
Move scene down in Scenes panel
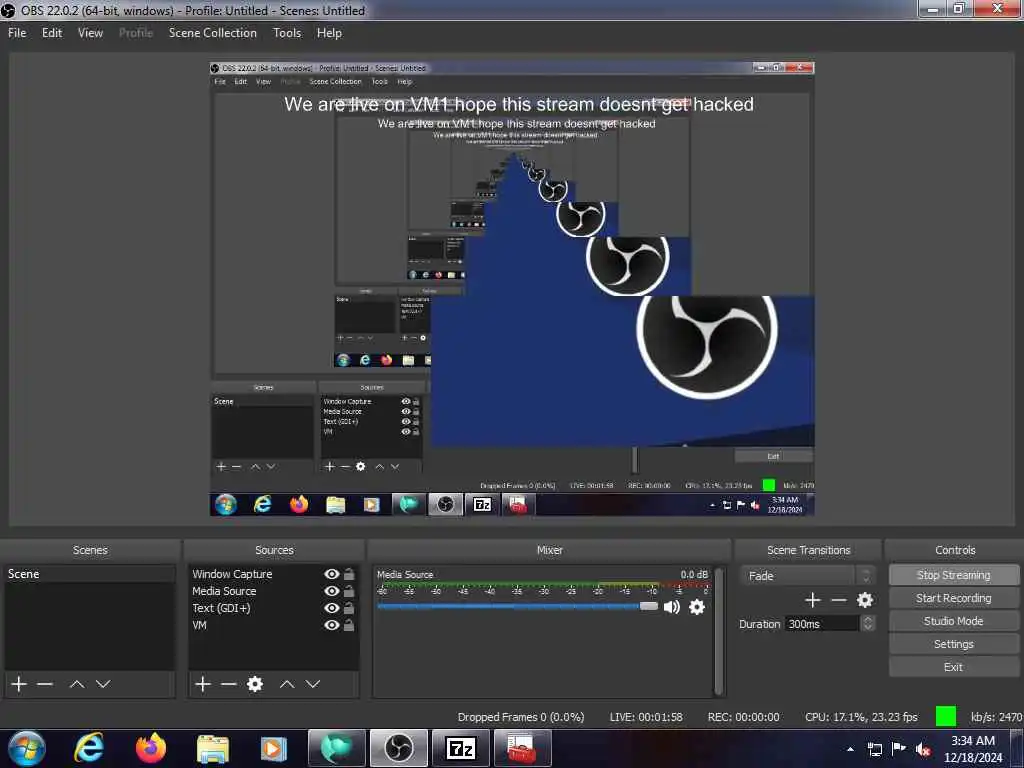(x=103, y=684)
